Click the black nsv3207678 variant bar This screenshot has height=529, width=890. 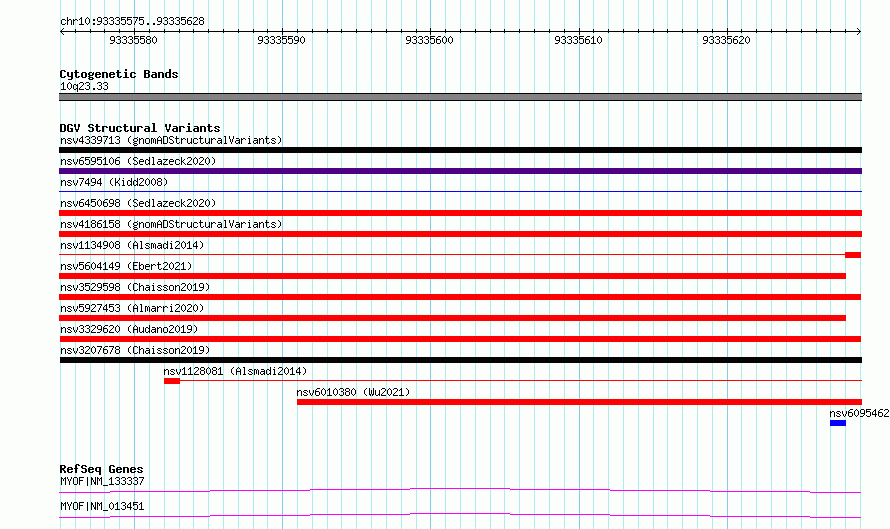pyautogui.click(x=460, y=360)
